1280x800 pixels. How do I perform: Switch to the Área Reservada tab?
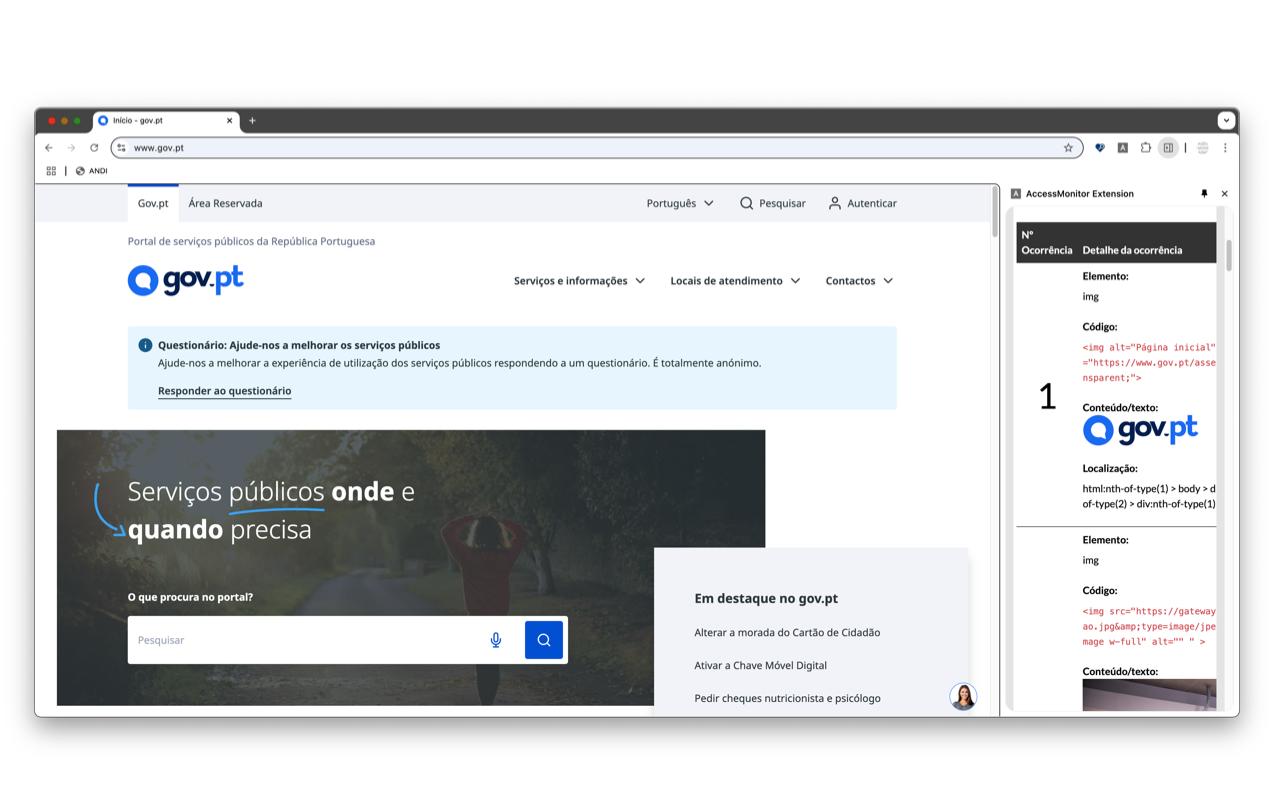225,203
